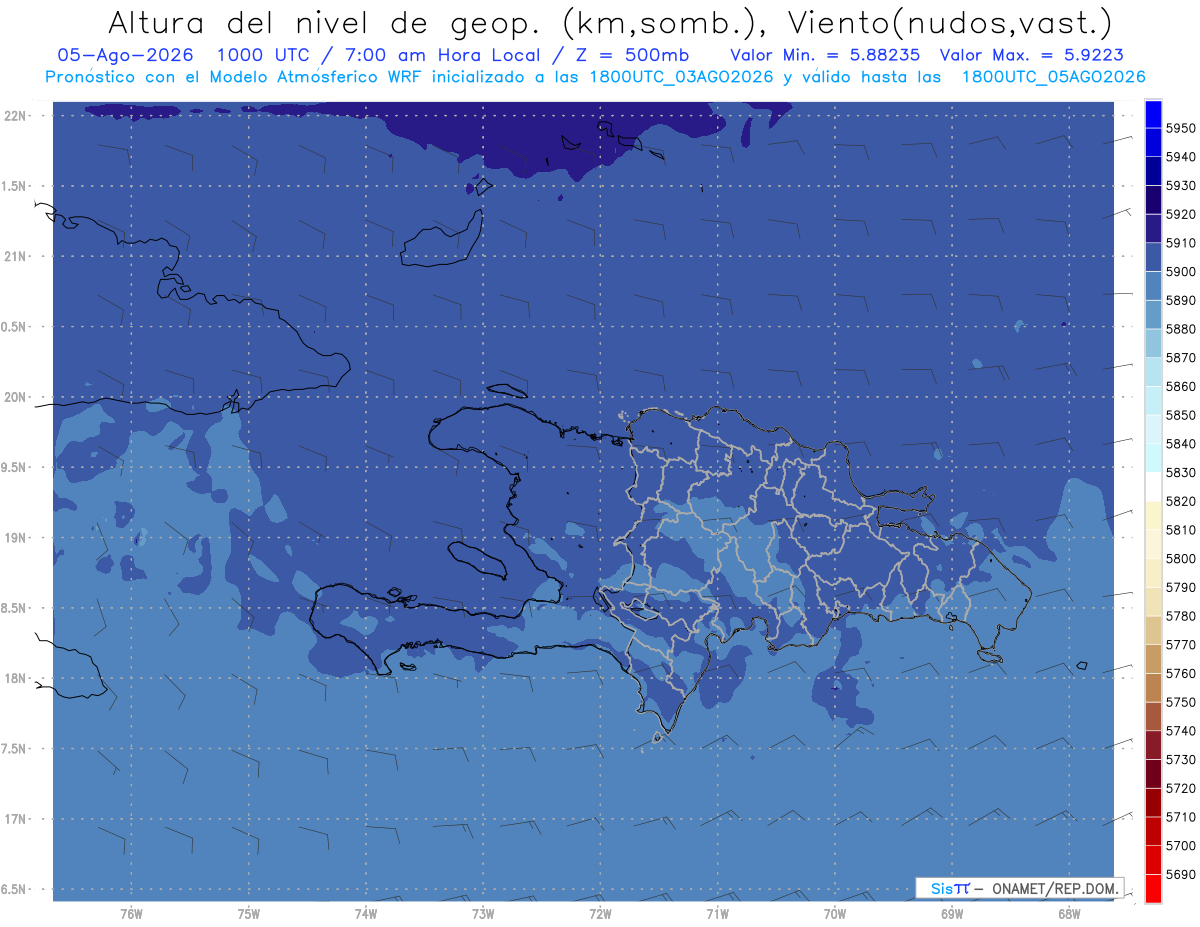Click the legend value '5790'
1200x927 pixels.
[1181, 587]
